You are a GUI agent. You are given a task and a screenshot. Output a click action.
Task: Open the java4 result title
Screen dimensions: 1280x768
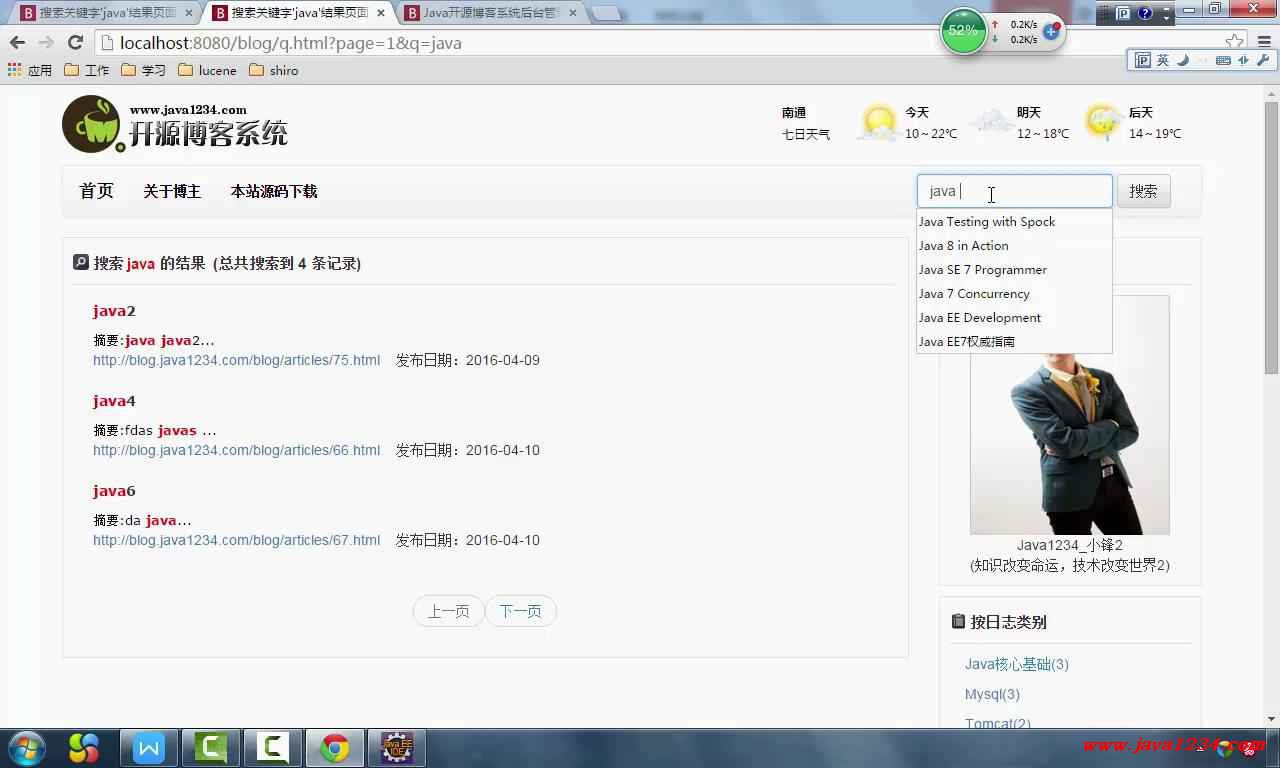pyautogui.click(x=114, y=401)
